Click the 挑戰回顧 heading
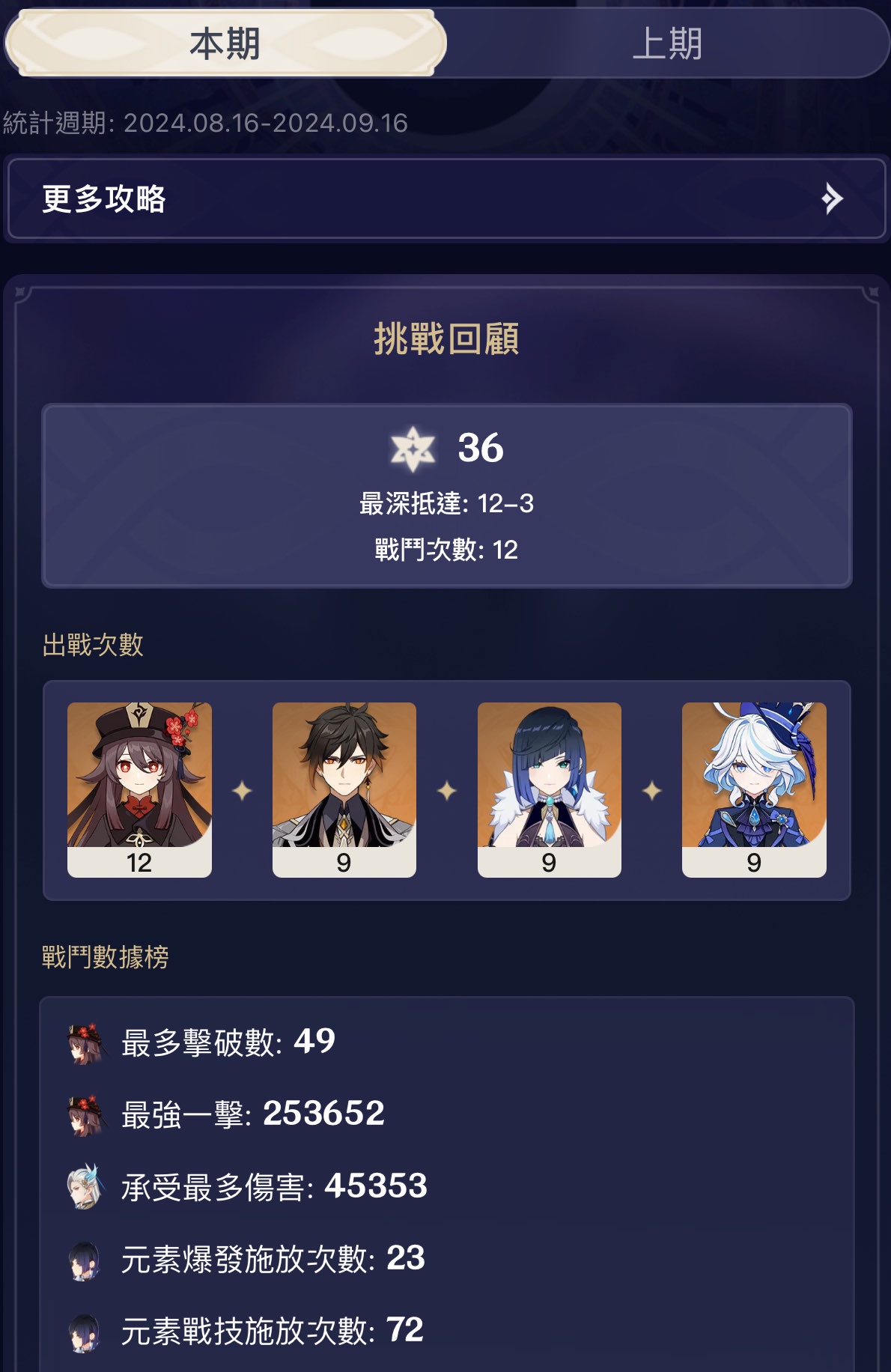The width and height of the screenshot is (891, 1372). (446, 339)
